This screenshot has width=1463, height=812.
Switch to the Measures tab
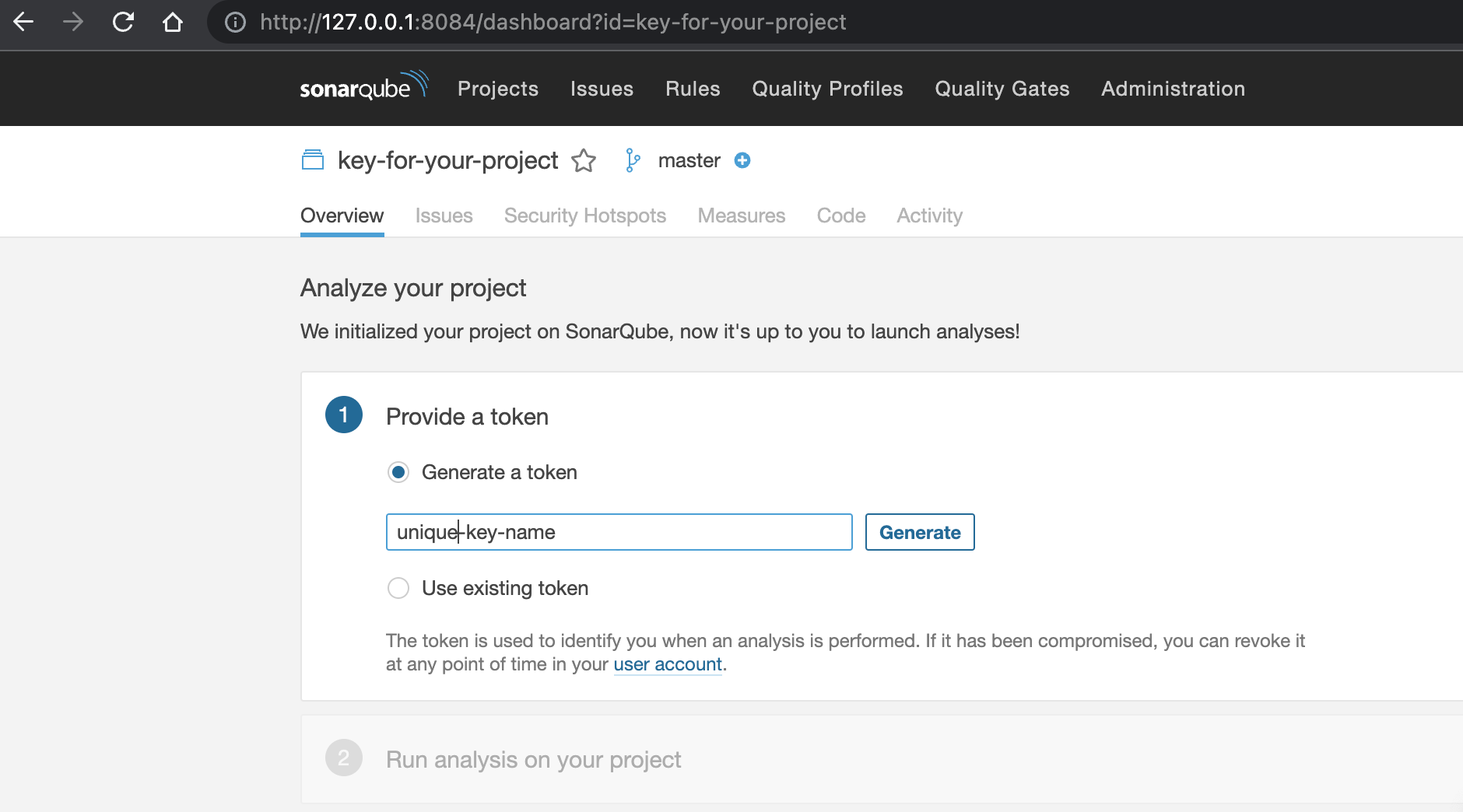742,215
